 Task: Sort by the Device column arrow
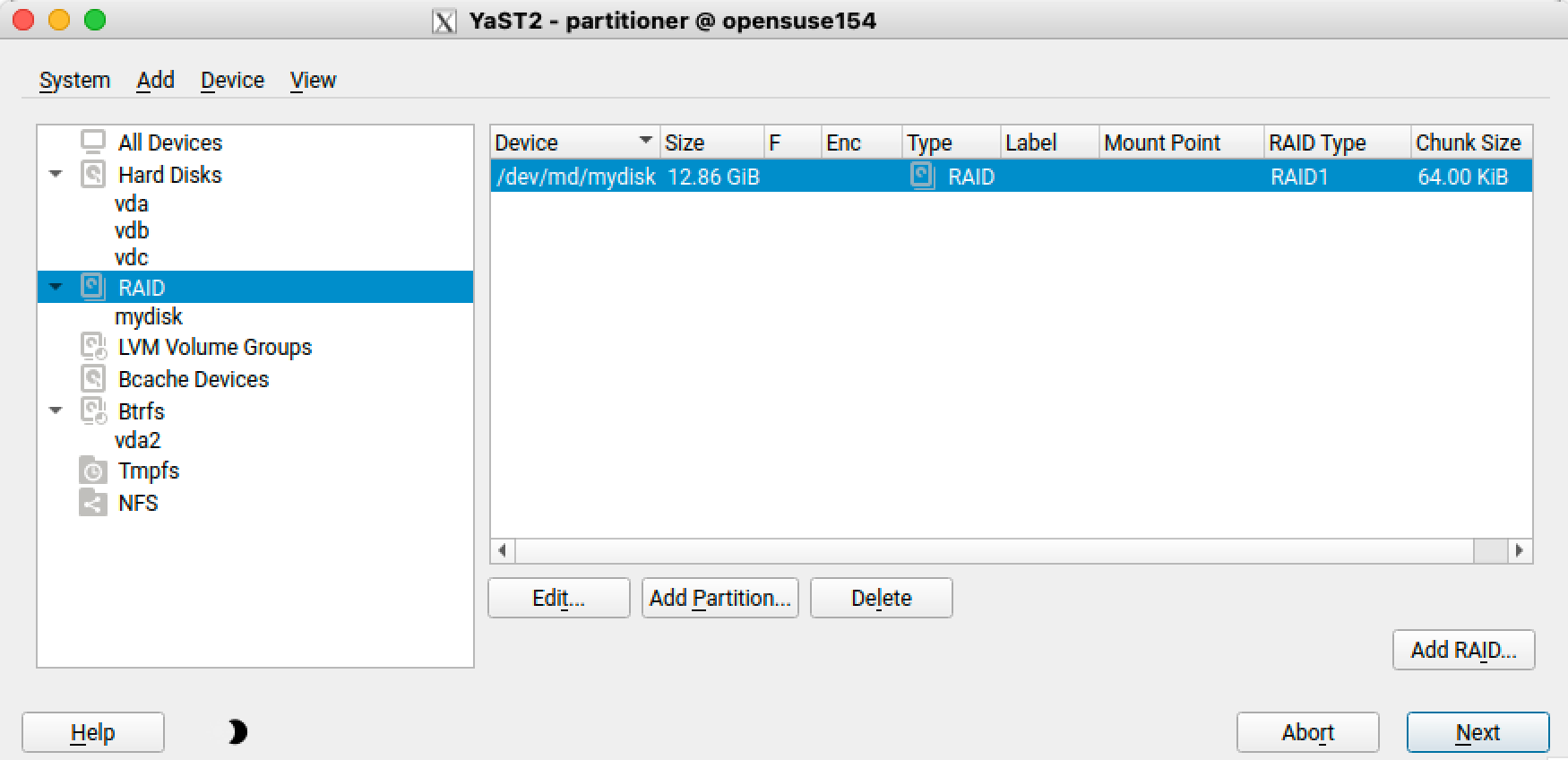click(x=645, y=141)
